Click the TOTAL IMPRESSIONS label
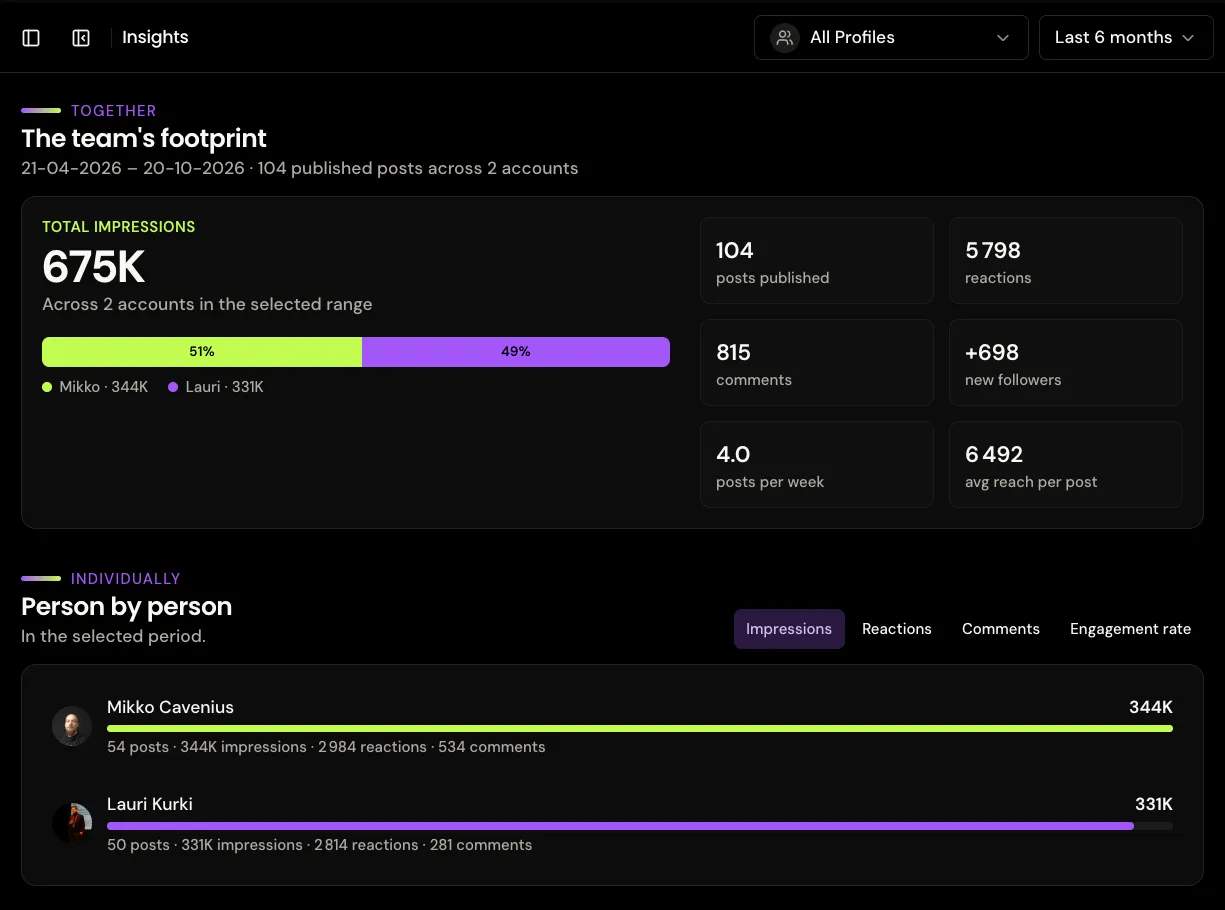1225x910 pixels. 119,227
